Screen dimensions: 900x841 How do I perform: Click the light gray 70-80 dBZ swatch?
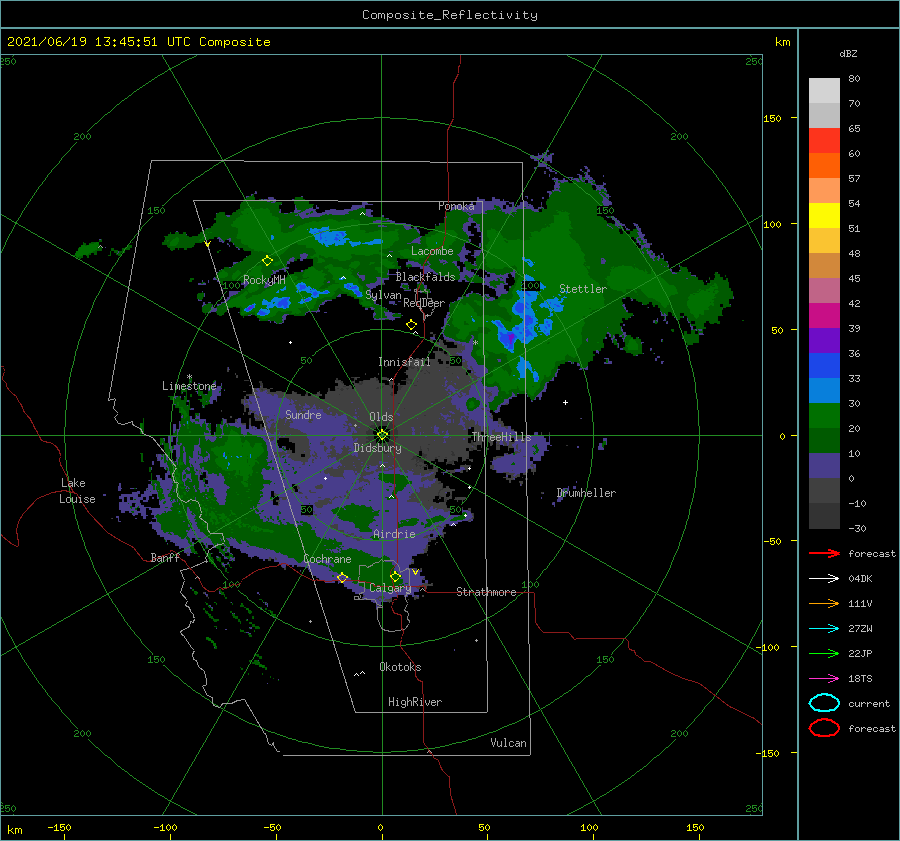(824, 91)
